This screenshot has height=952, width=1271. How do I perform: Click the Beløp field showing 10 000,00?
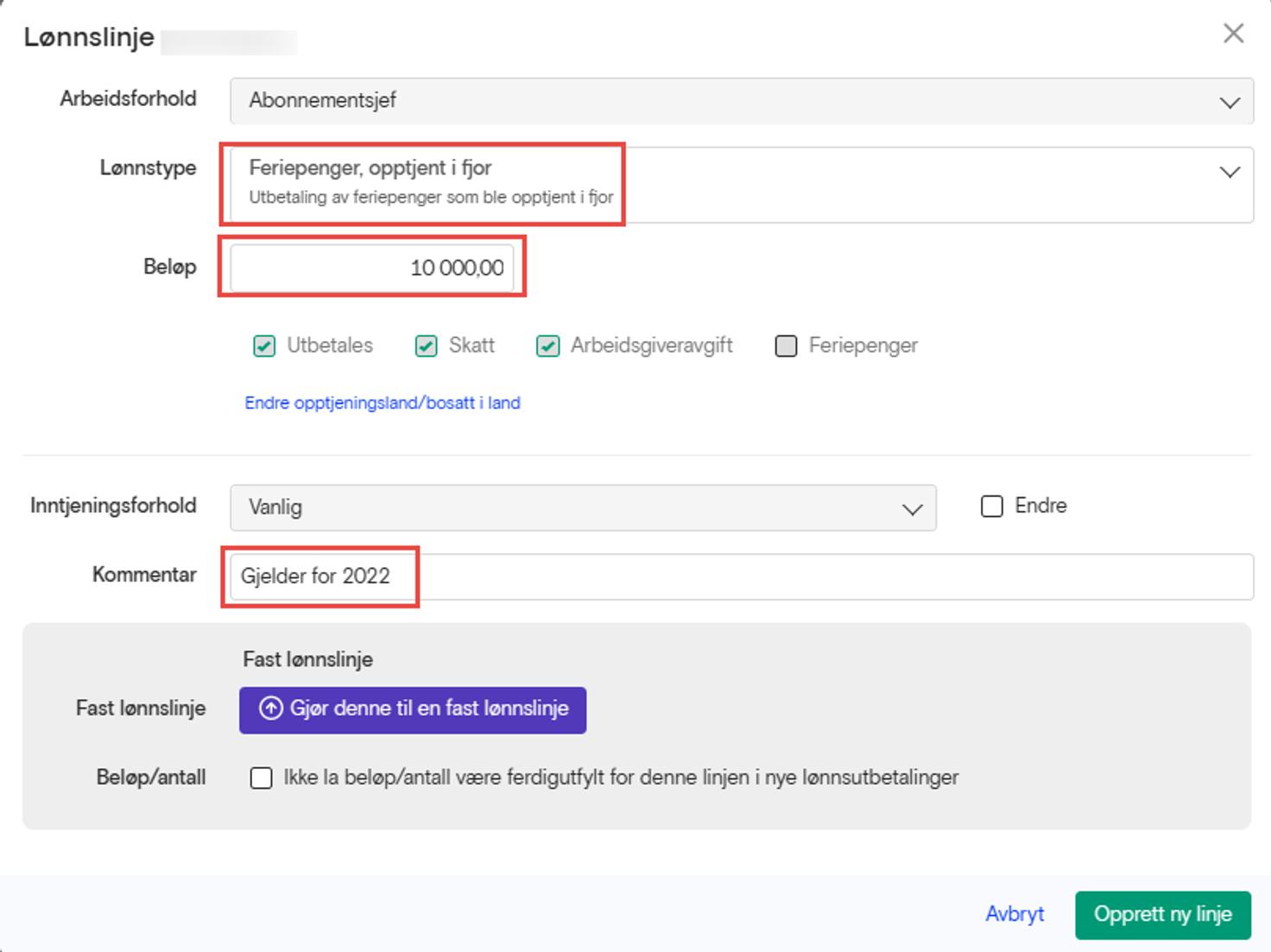coord(371,268)
